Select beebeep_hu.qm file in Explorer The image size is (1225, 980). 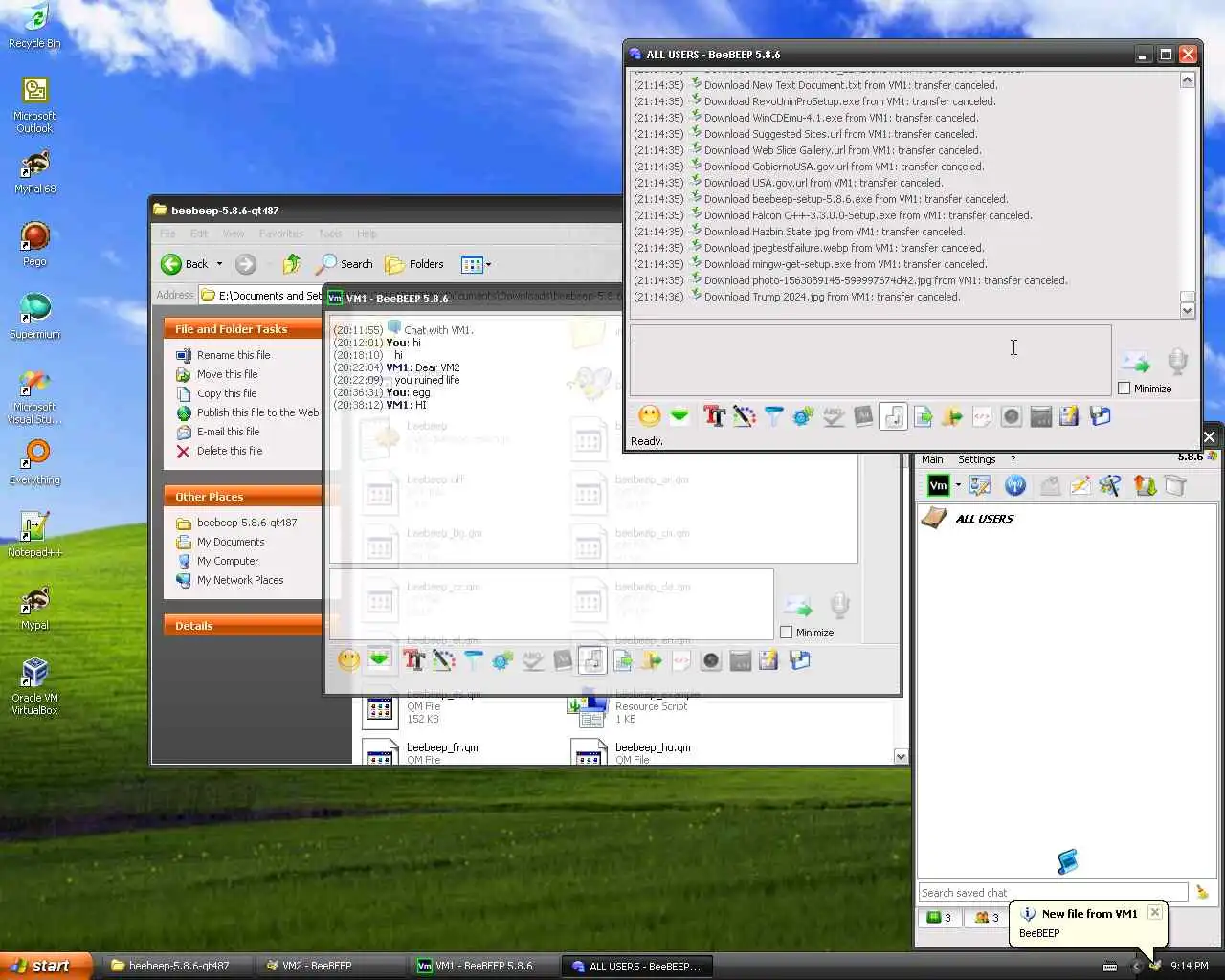631,750
